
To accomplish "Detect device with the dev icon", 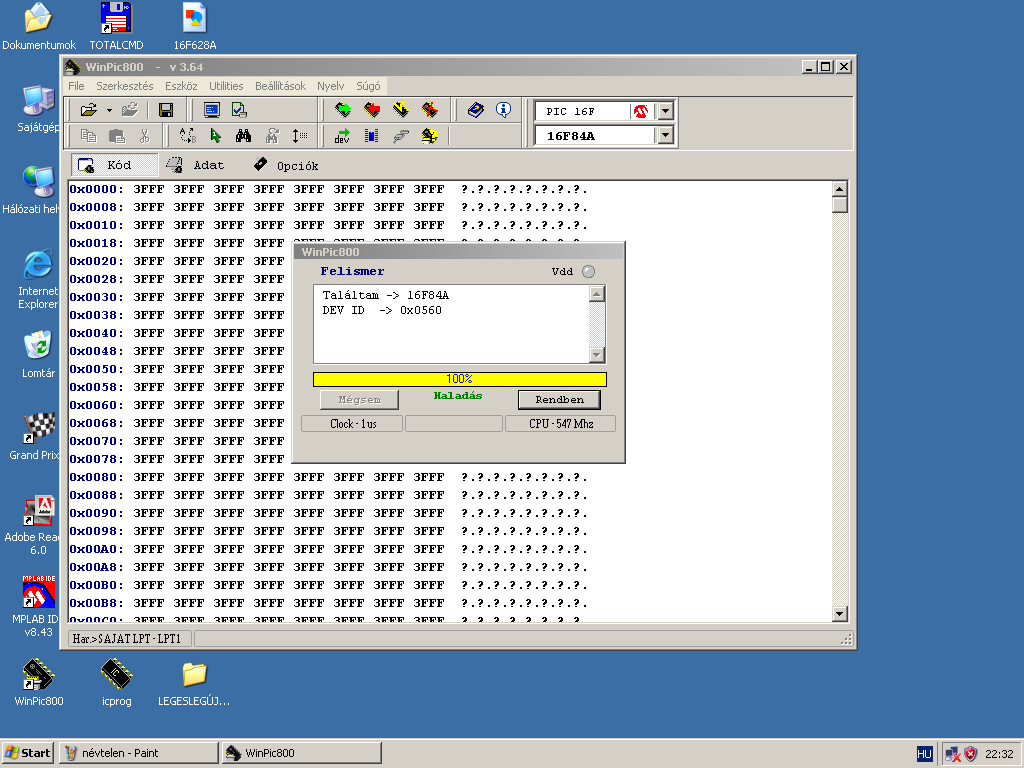I will 342,136.
